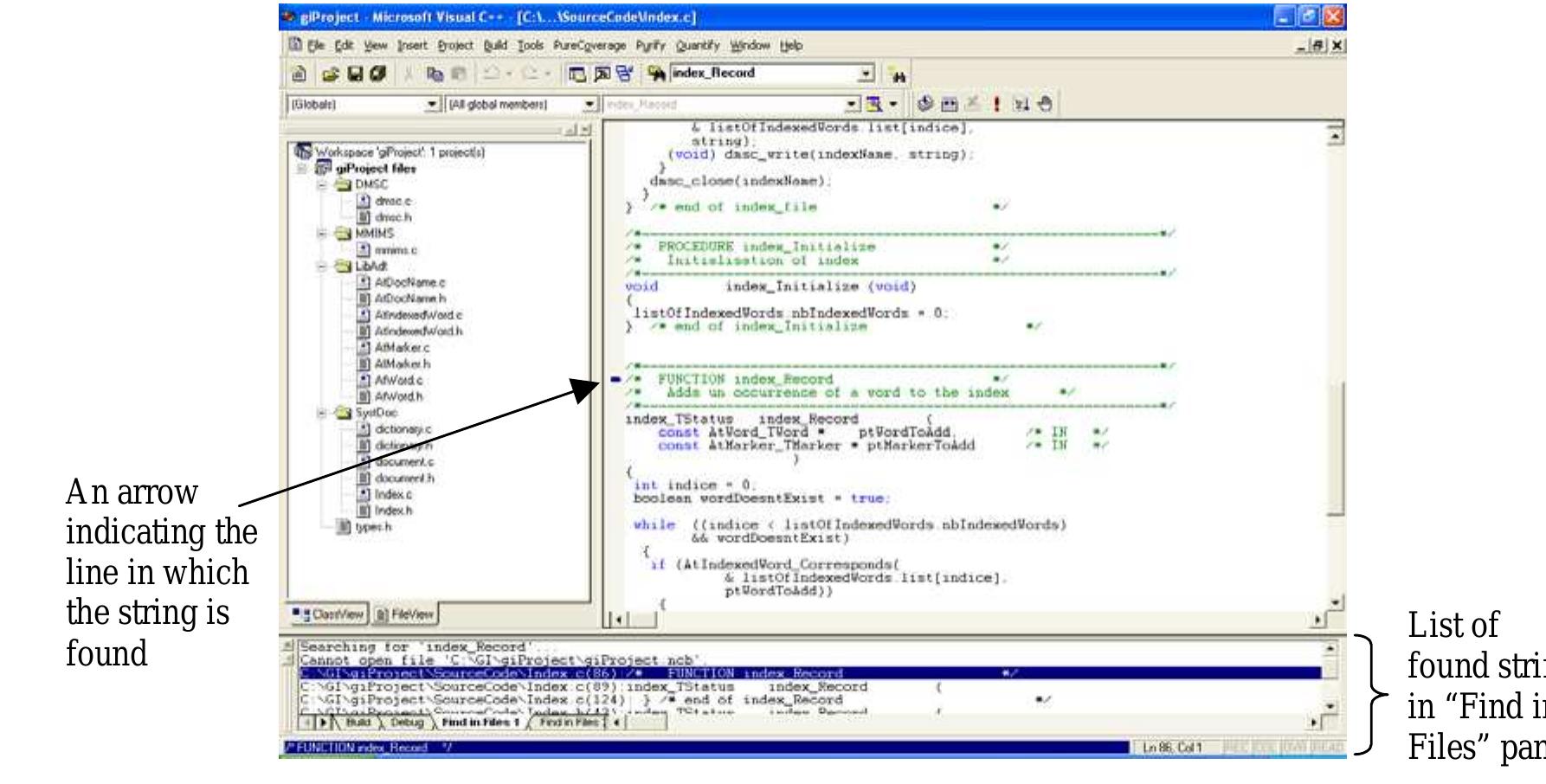The height and width of the screenshot is (784, 1546).
Task: Open the All global members dropdown
Action: click(589, 105)
